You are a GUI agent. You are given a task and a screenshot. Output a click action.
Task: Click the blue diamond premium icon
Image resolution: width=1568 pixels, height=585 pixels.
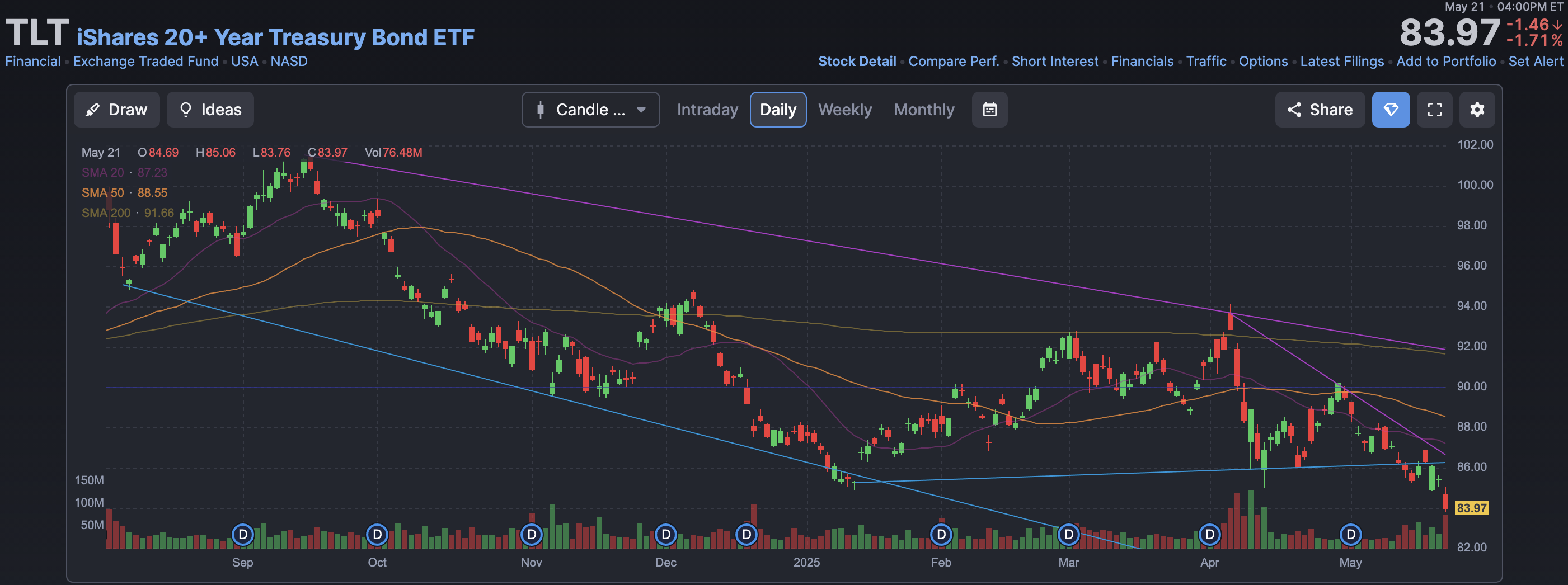coord(1390,110)
